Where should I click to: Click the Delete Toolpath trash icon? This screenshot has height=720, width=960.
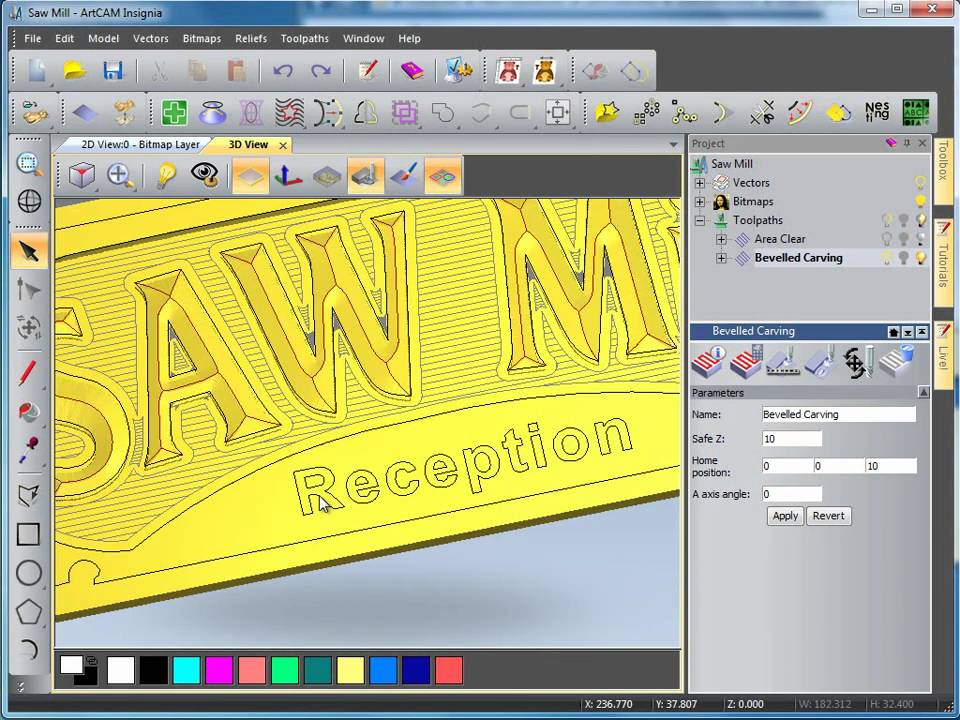[x=896, y=361]
